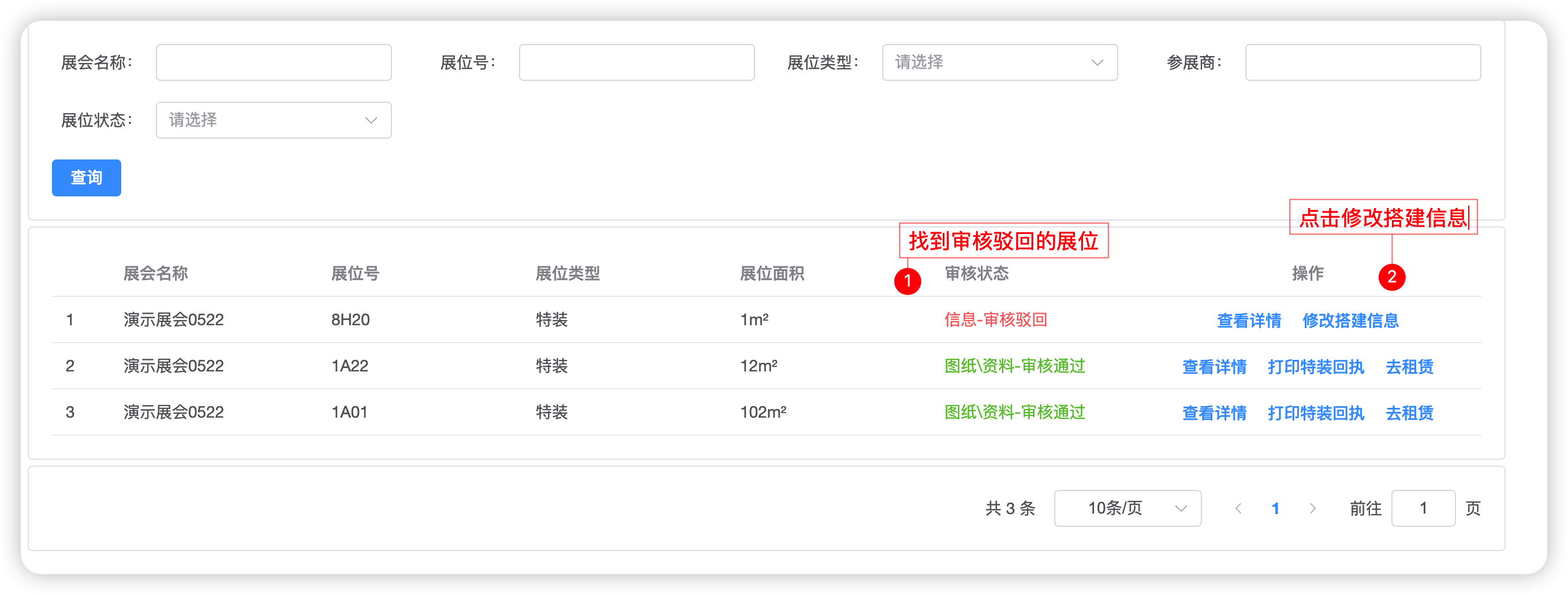This screenshot has height=595, width=1568.
Task: Go to next page arrow
Action: click(1312, 508)
